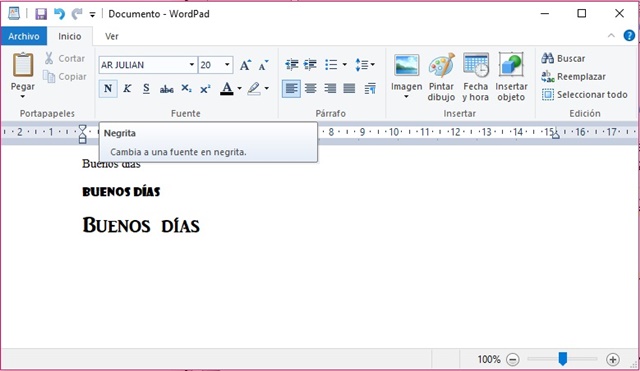Align text to the right
This screenshot has height=371, width=640.
click(330, 89)
